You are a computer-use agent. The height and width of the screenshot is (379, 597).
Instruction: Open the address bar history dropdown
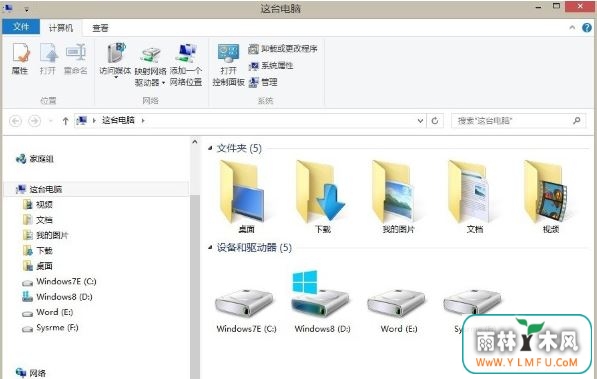pos(420,121)
